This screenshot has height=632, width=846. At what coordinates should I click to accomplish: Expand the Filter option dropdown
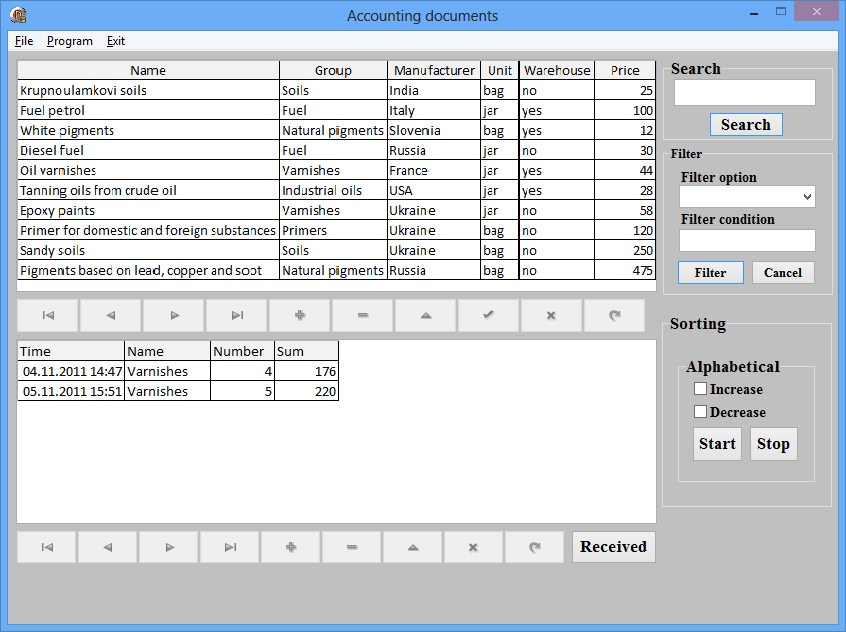(x=808, y=198)
